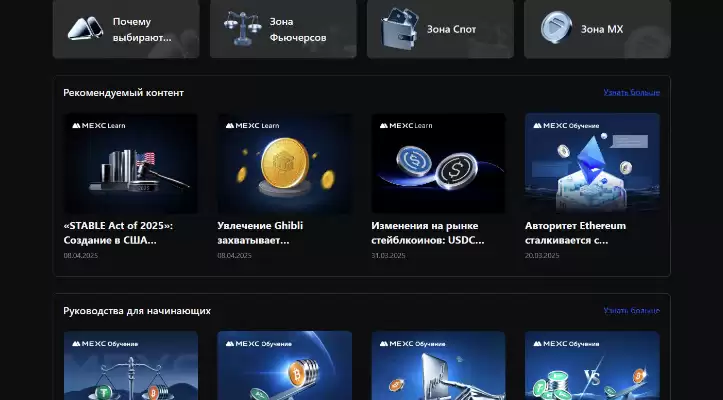
Task: Open the Ethereum crystal article thumbnail
Action: [592, 163]
